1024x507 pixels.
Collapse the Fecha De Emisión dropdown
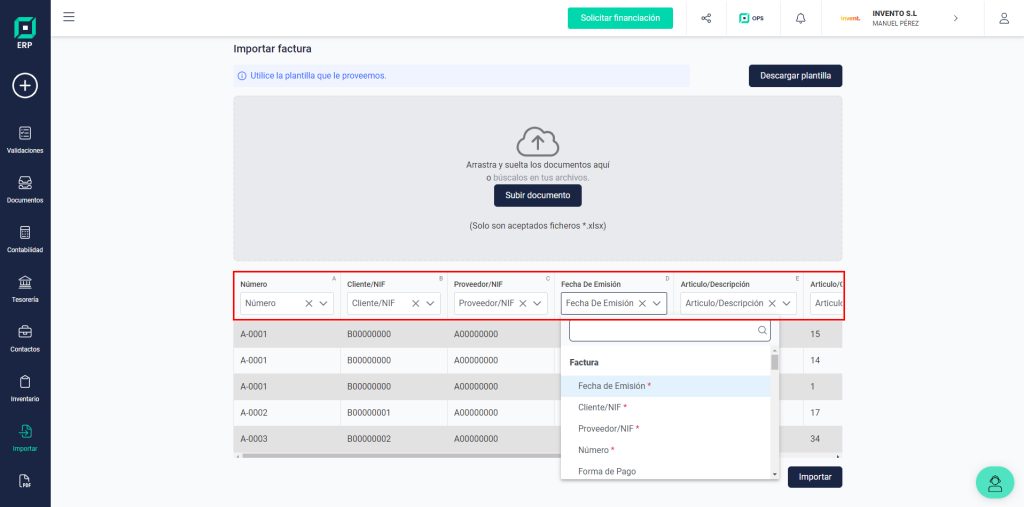[656, 303]
